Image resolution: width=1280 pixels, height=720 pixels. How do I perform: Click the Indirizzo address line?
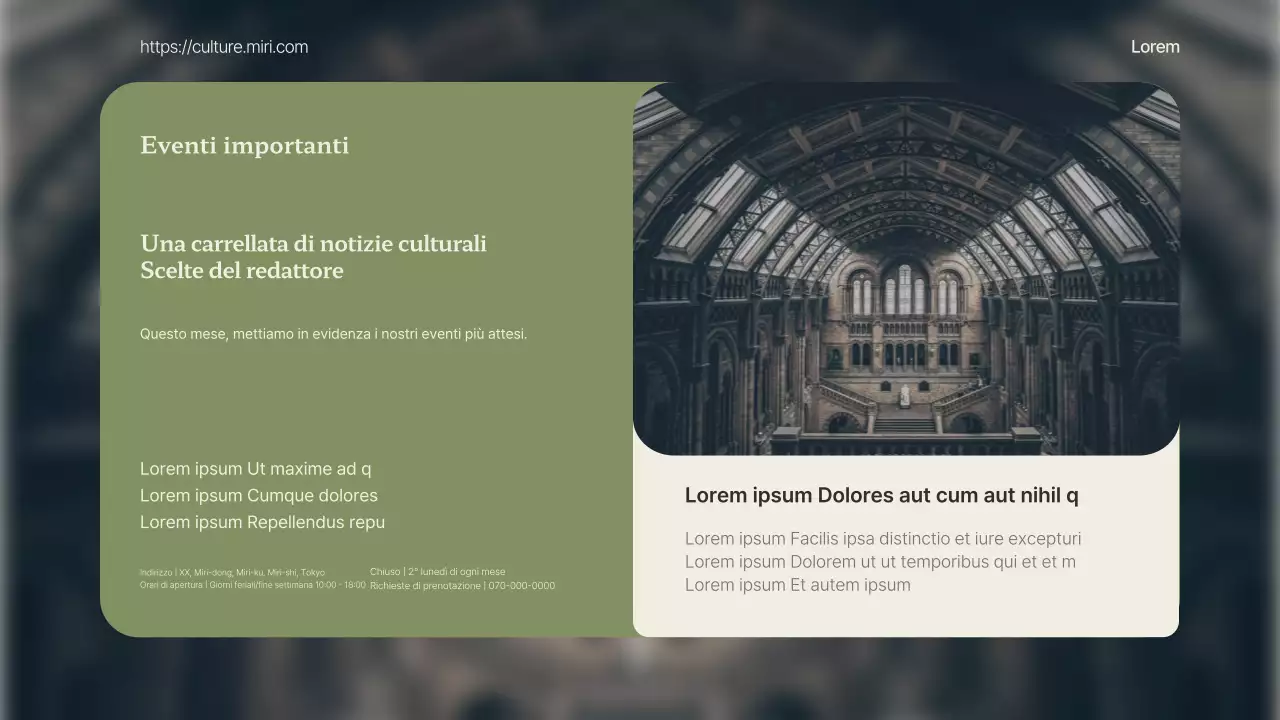(232, 573)
